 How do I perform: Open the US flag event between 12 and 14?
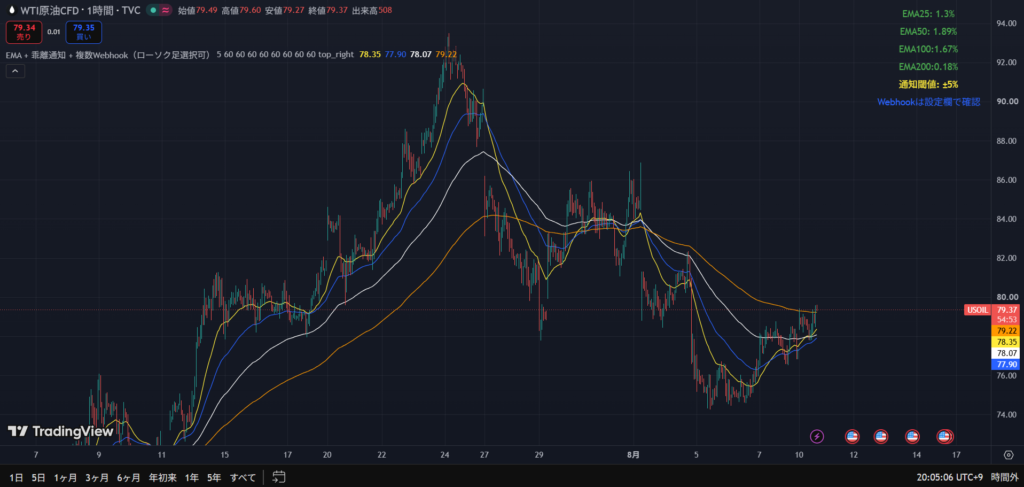881,436
